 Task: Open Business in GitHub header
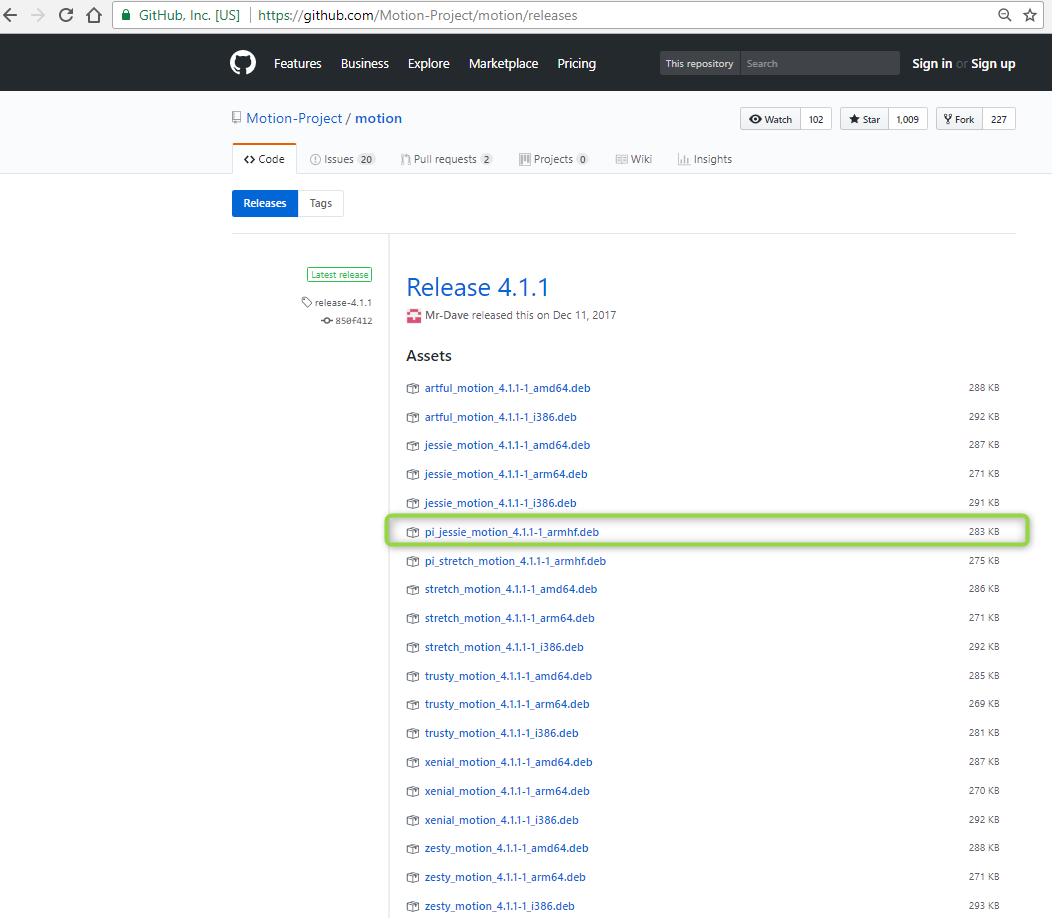click(x=364, y=63)
